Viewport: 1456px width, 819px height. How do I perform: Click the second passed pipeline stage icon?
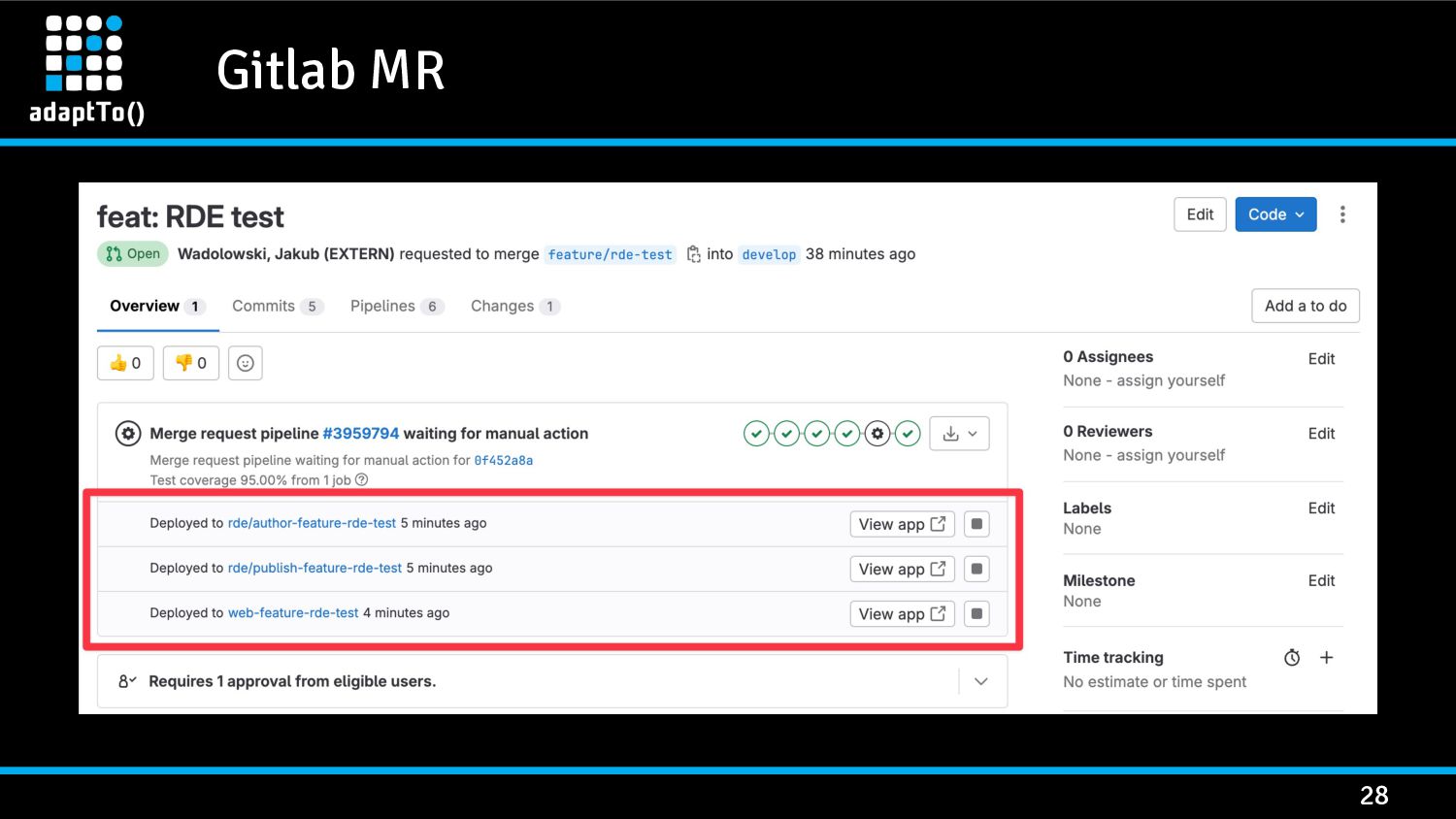click(x=787, y=434)
